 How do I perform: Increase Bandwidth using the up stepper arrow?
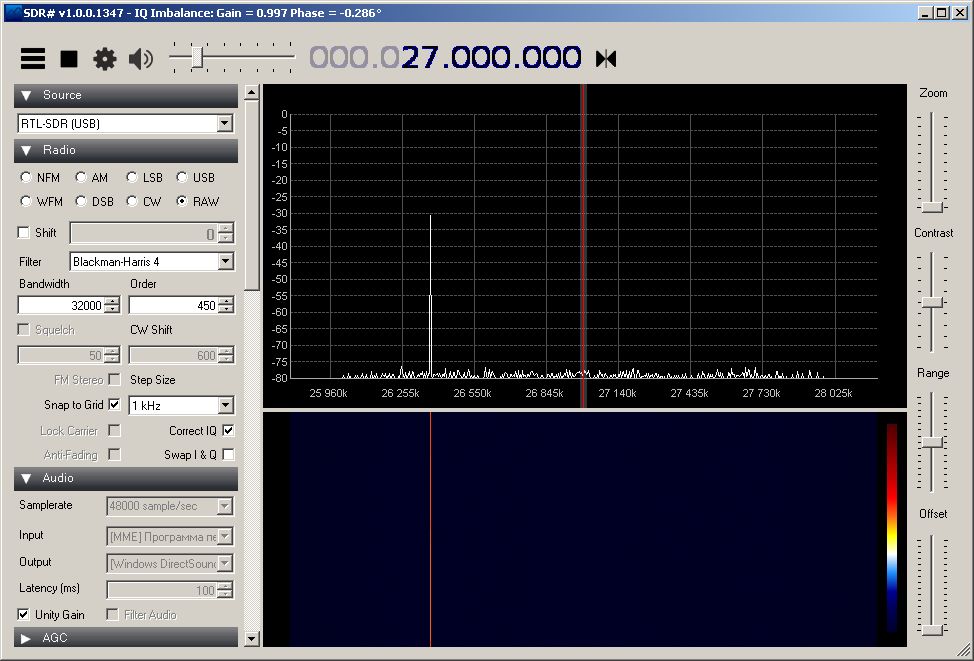tap(112, 301)
